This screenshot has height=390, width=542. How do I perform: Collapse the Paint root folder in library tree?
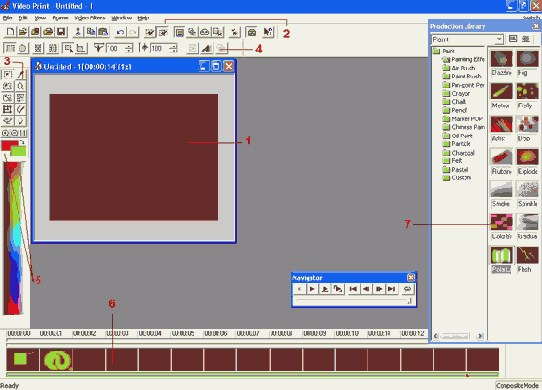point(436,51)
